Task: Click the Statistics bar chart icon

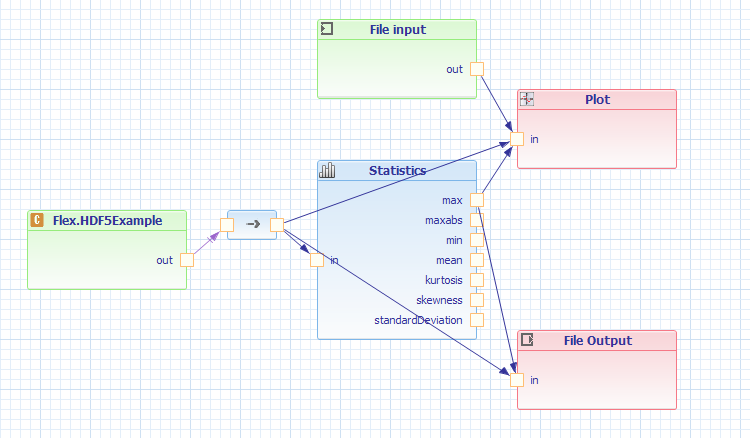Action: tap(327, 171)
